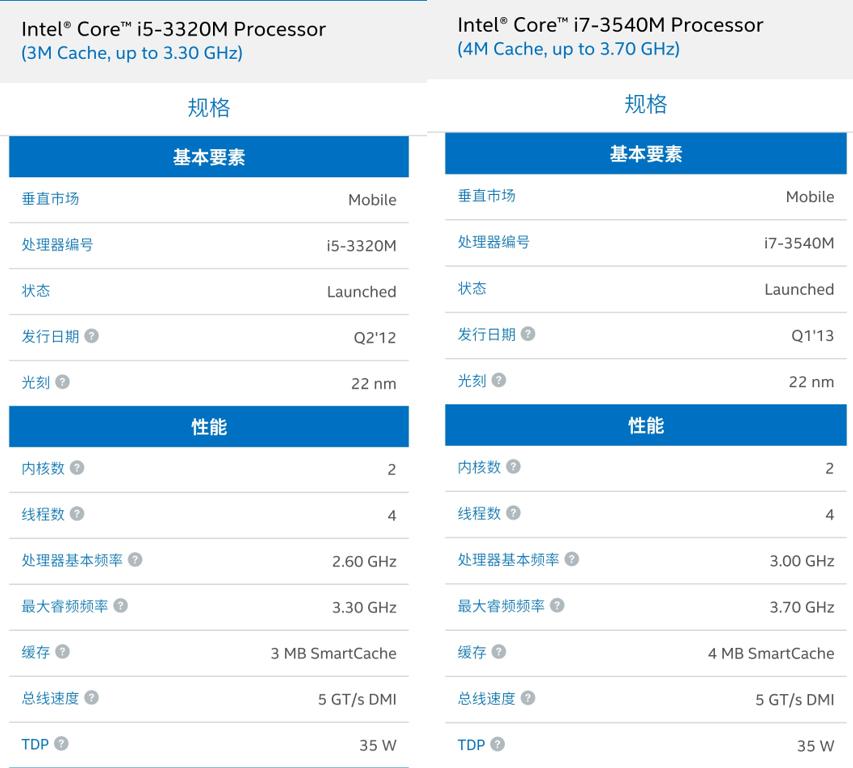This screenshot has width=853, height=768.
Task: Select the 规格 tab above the i7 specs
Action: [646, 103]
